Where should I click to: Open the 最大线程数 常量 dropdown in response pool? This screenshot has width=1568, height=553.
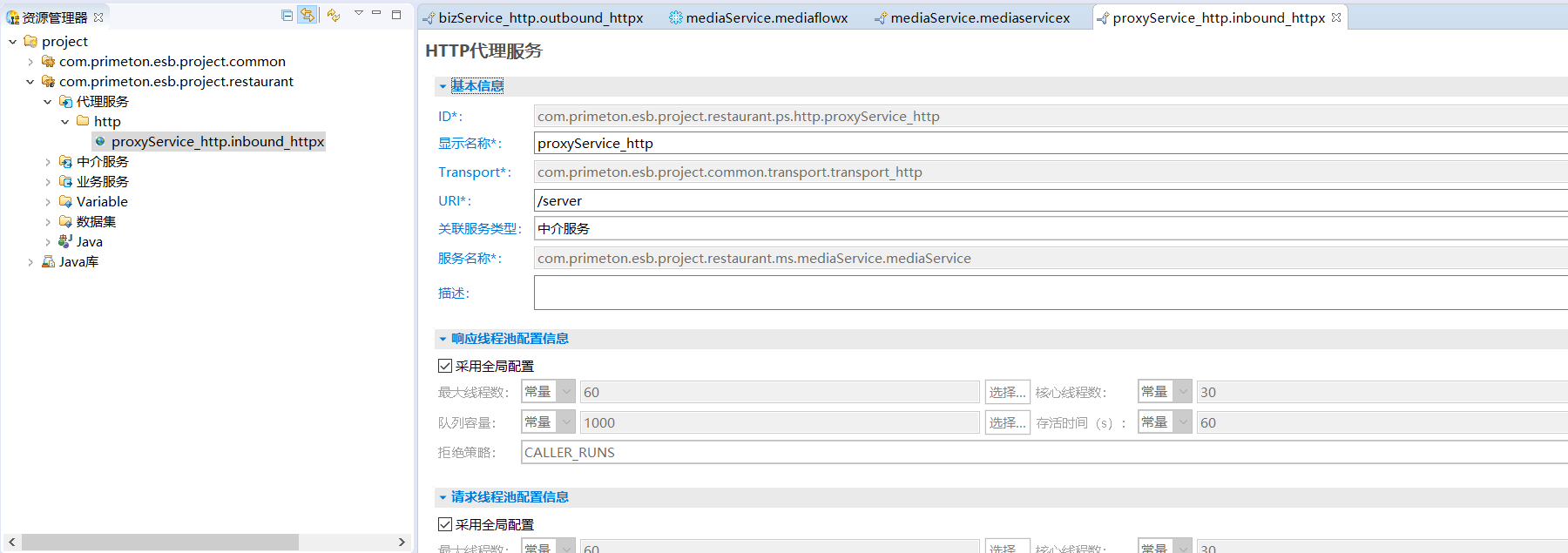(x=566, y=392)
